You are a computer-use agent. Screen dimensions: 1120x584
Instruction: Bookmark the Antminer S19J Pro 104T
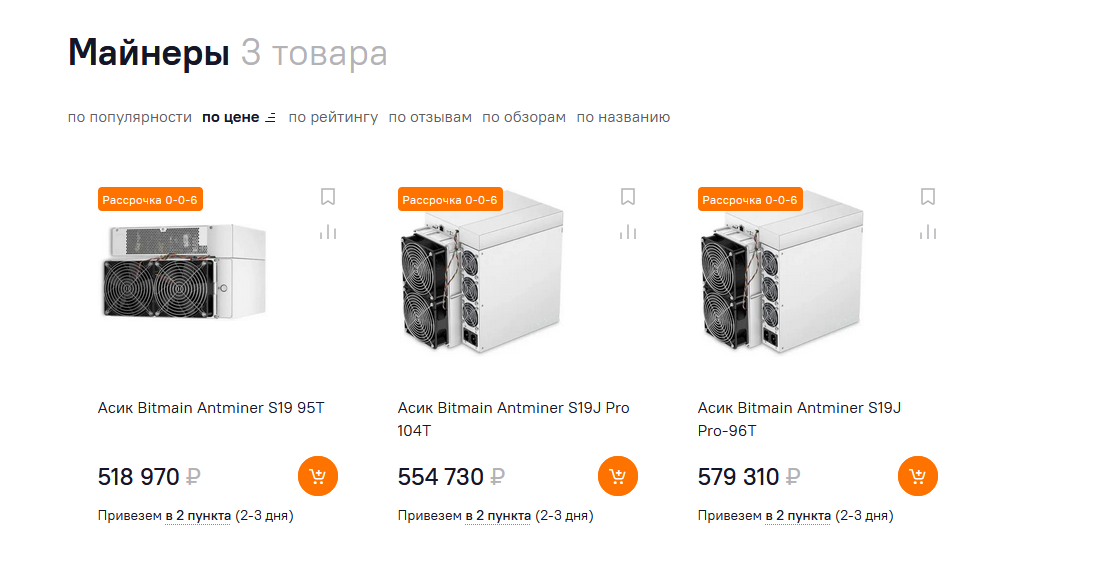[x=628, y=197]
